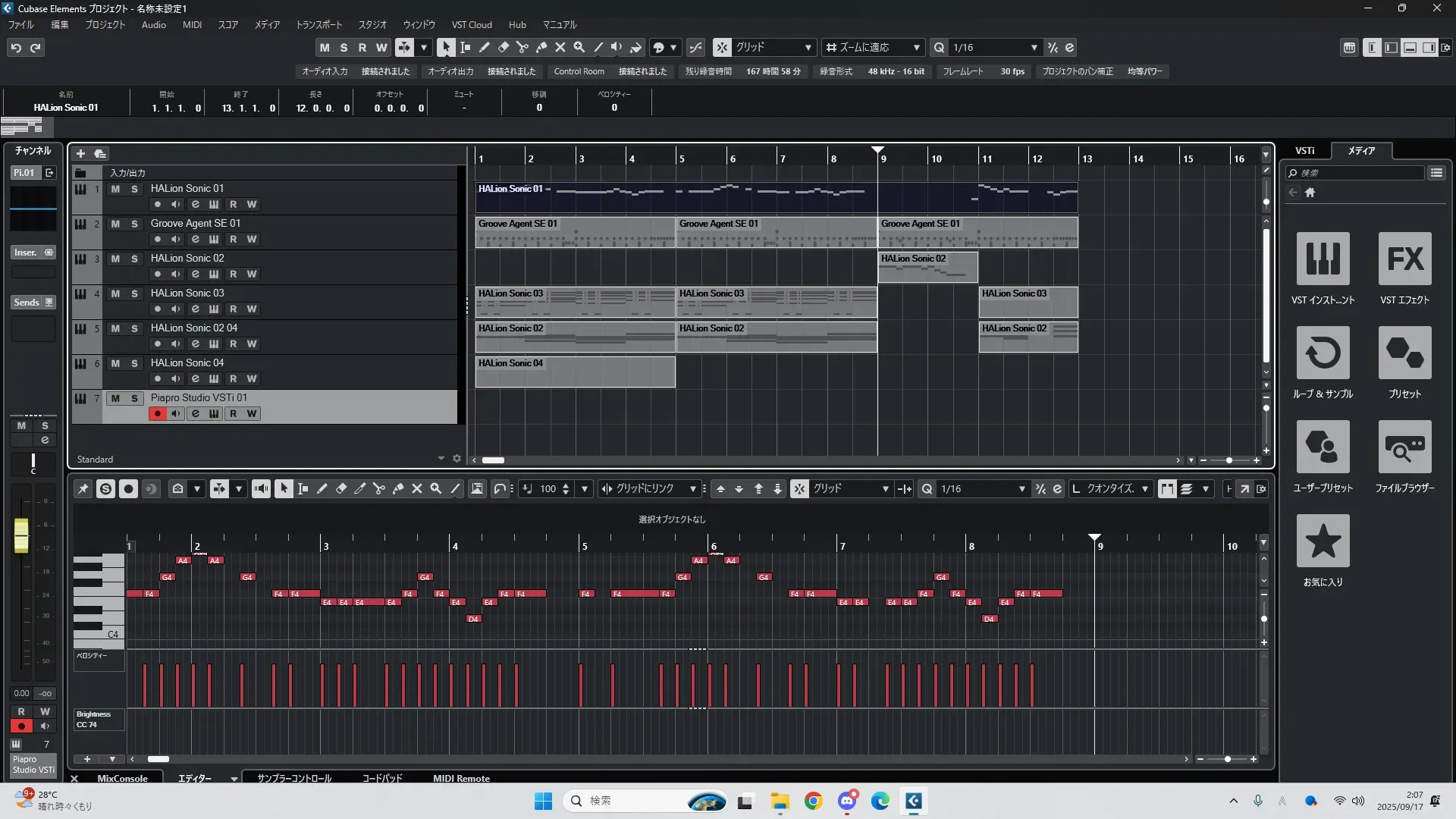
Task: Click the channel volume fader handle
Action: pos(21,535)
